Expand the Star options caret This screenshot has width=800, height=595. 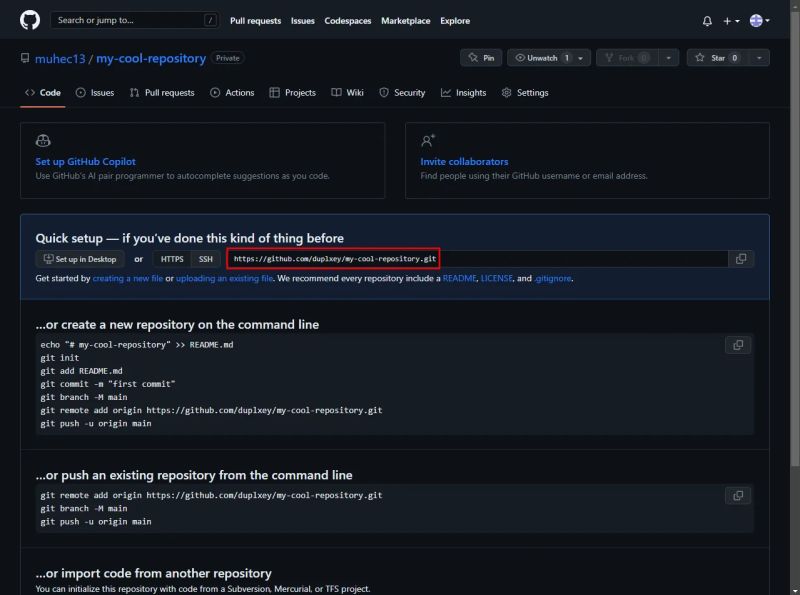[760, 57]
